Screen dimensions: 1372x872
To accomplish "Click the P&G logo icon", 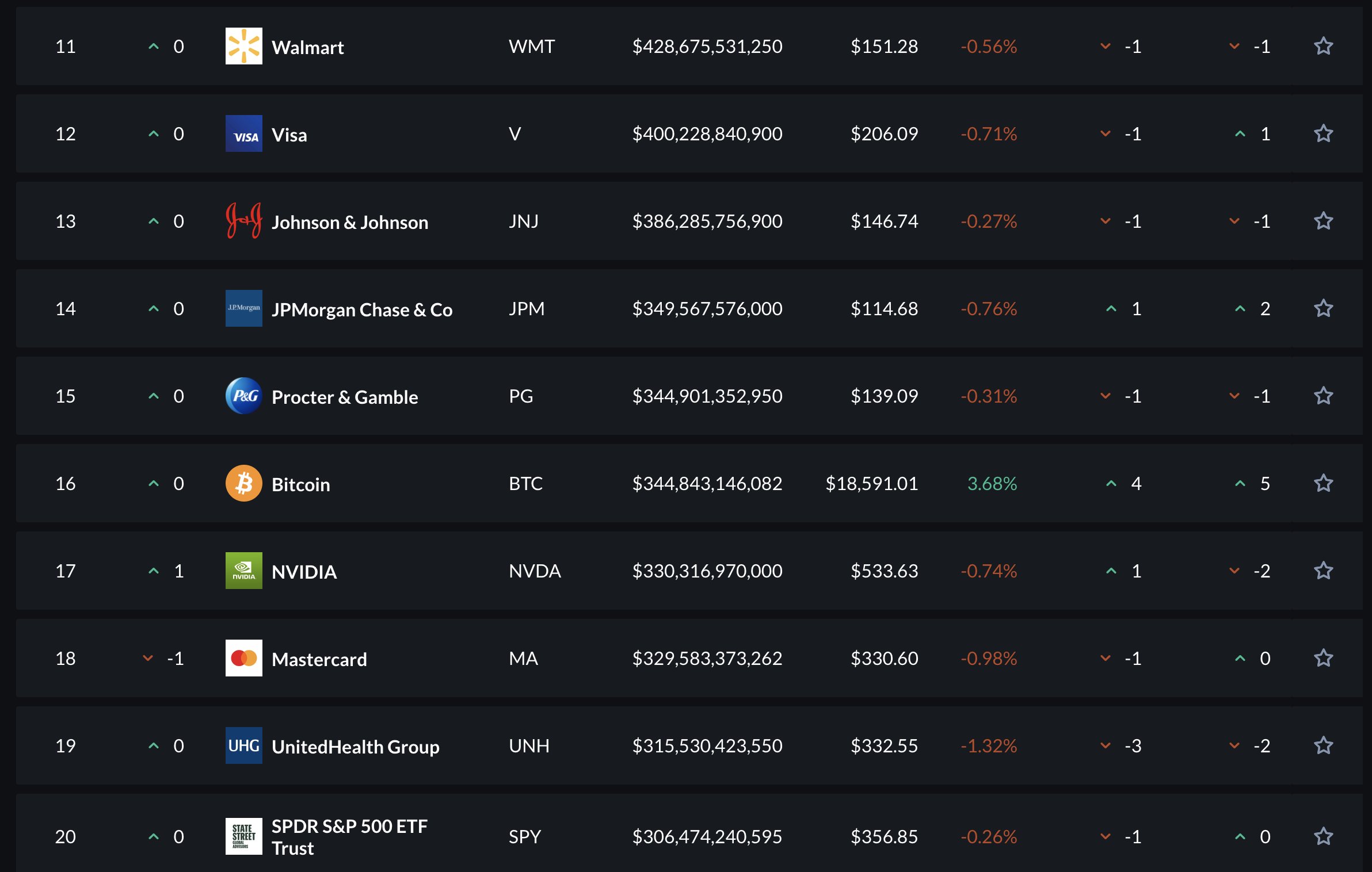I will pyautogui.click(x=244, y=396).
